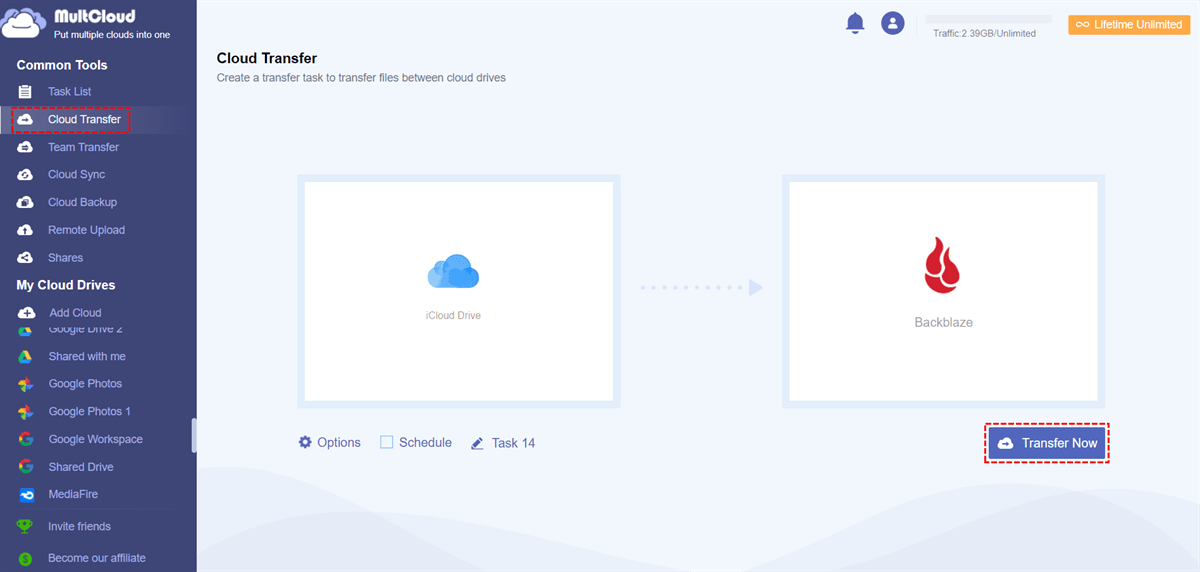Click the traffic usage progress bar
The width and height of the screenshot is (1200, 572).
988,19
